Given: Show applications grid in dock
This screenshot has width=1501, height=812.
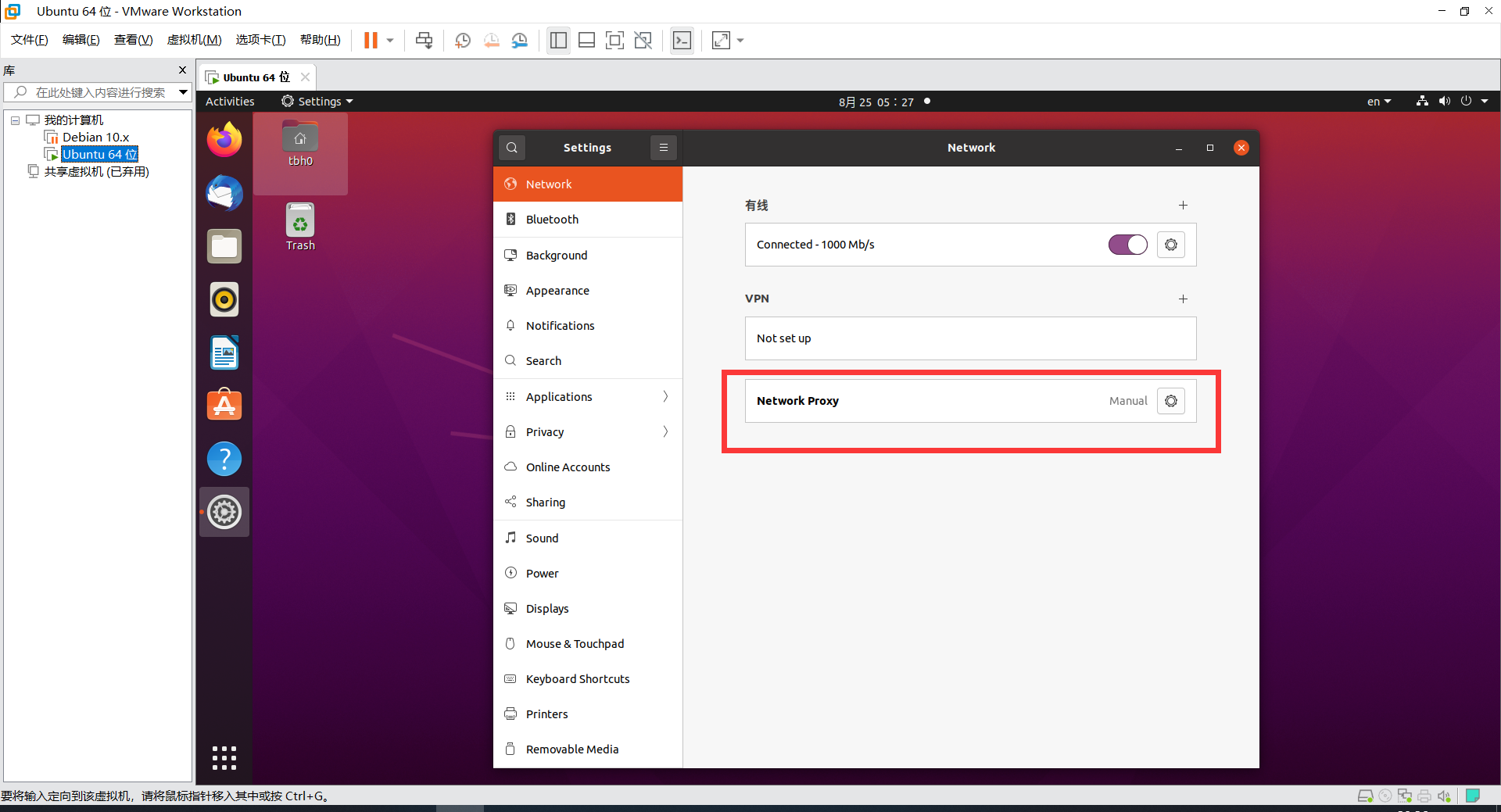Looking at the screenshot, I should (224, 757).
